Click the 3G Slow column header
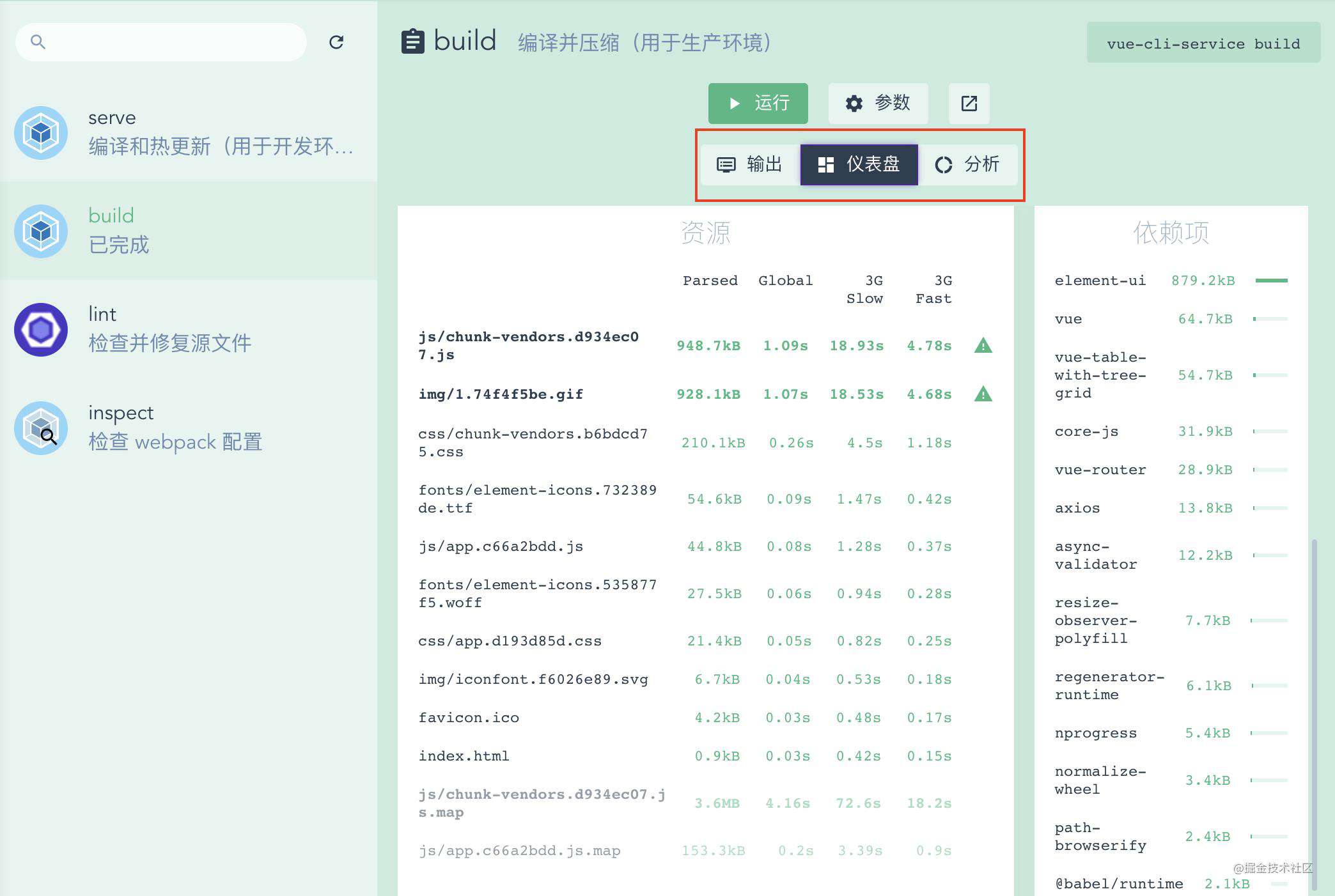This screenshot has height=896, width=1335. click(865, 290)
